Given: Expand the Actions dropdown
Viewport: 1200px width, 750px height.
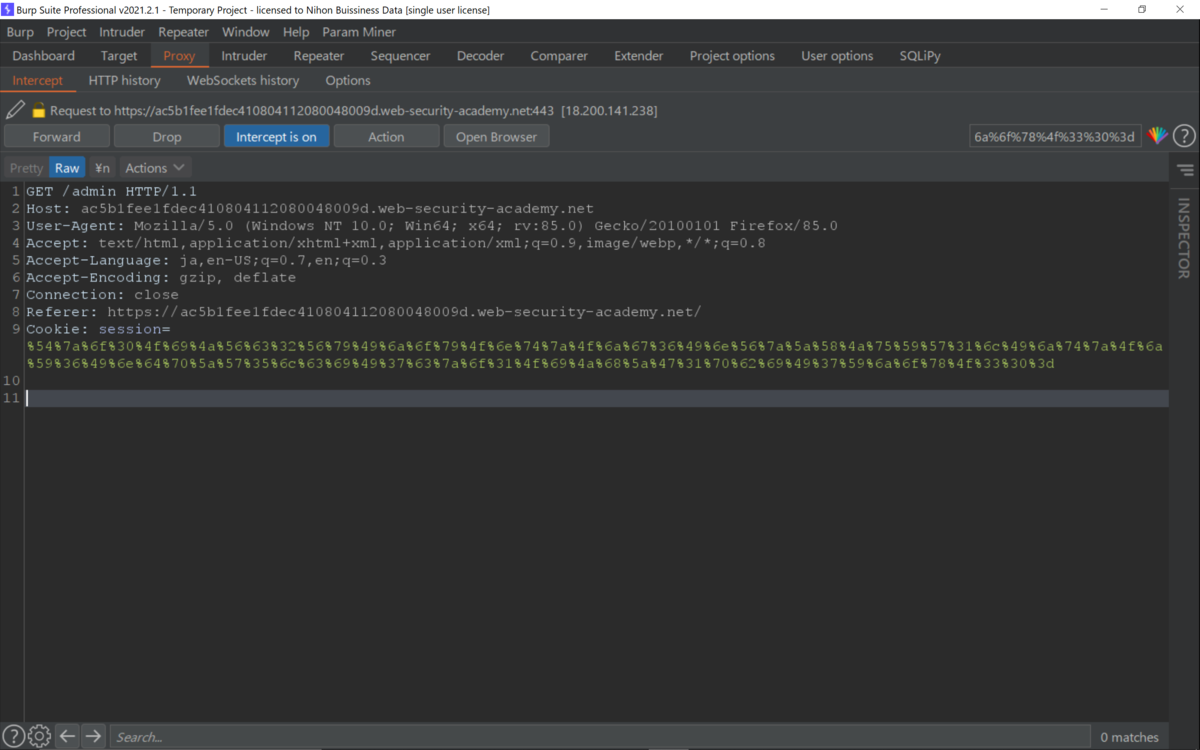Looking at the screenshot, I should 155,168.
